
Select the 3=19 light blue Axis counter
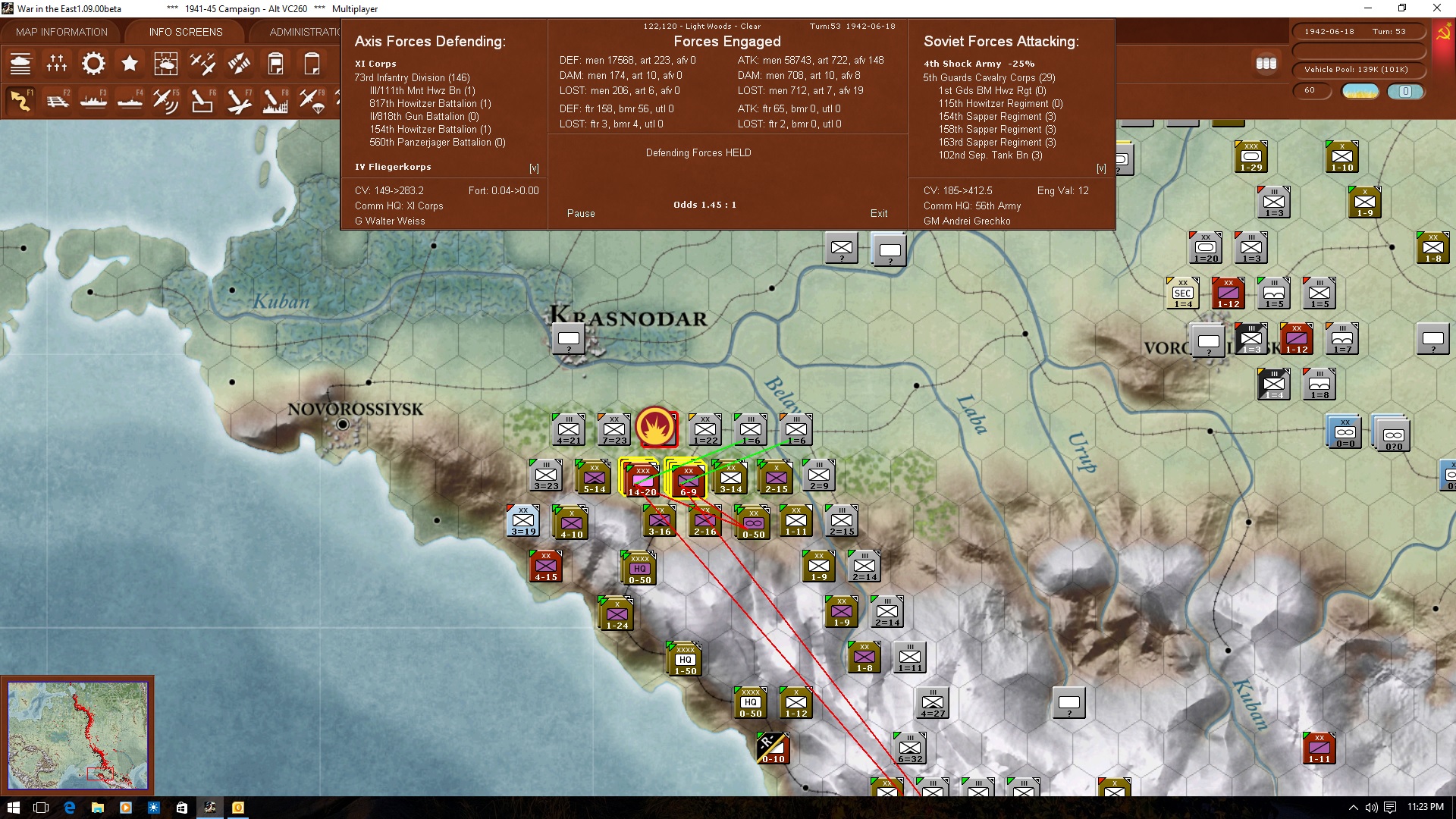(522, 520)
